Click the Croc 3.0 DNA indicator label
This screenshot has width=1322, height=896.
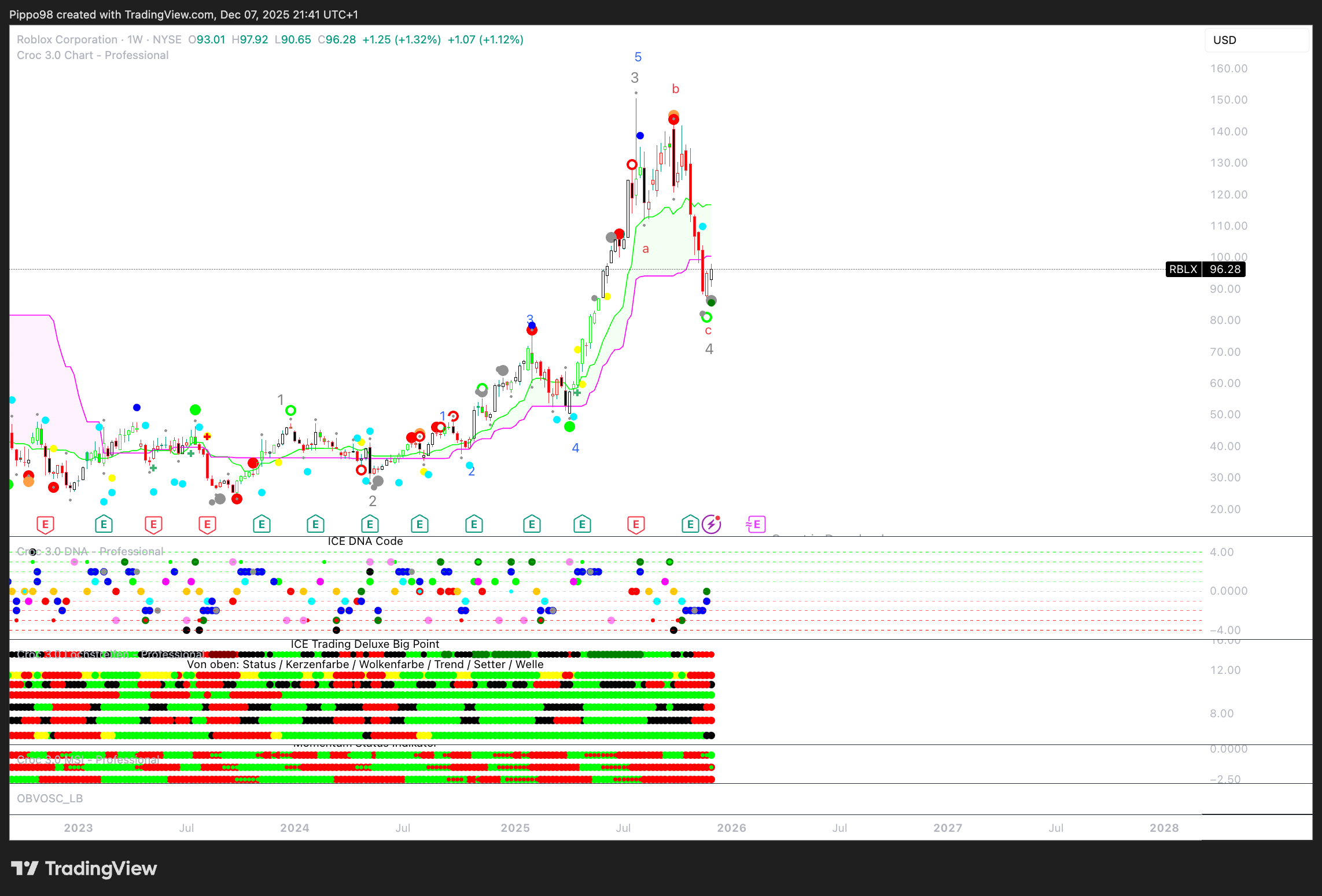click(x=90, y=551)
